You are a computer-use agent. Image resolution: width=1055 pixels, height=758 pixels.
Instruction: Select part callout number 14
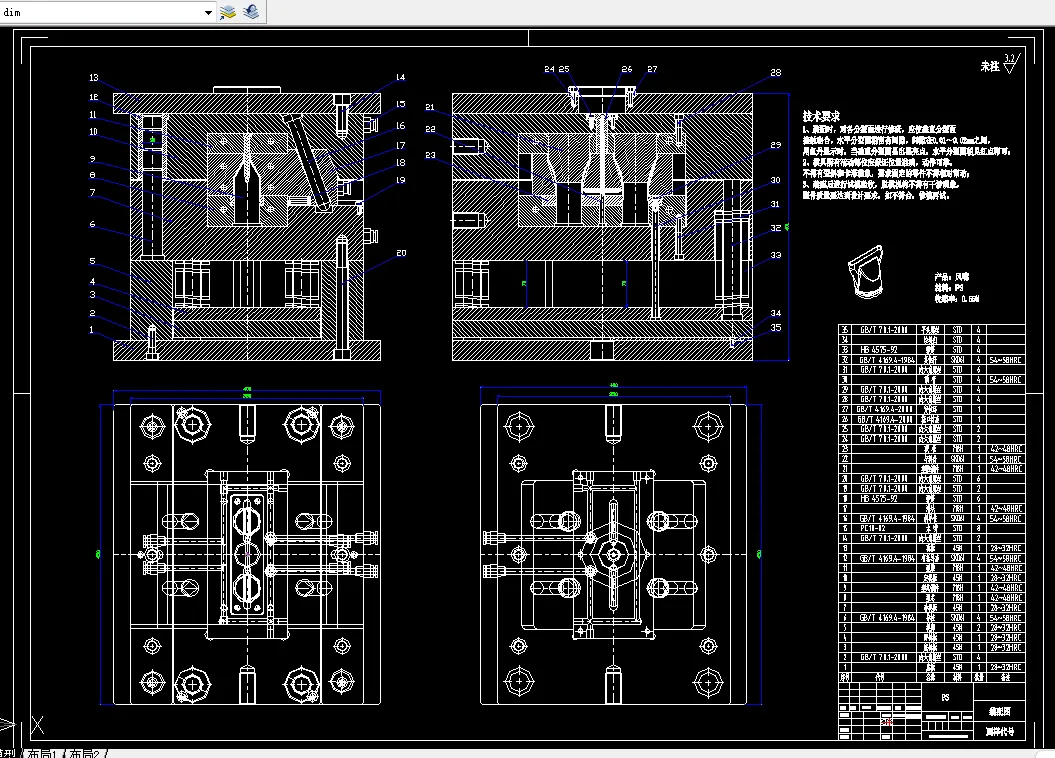[x=400, y=77]
